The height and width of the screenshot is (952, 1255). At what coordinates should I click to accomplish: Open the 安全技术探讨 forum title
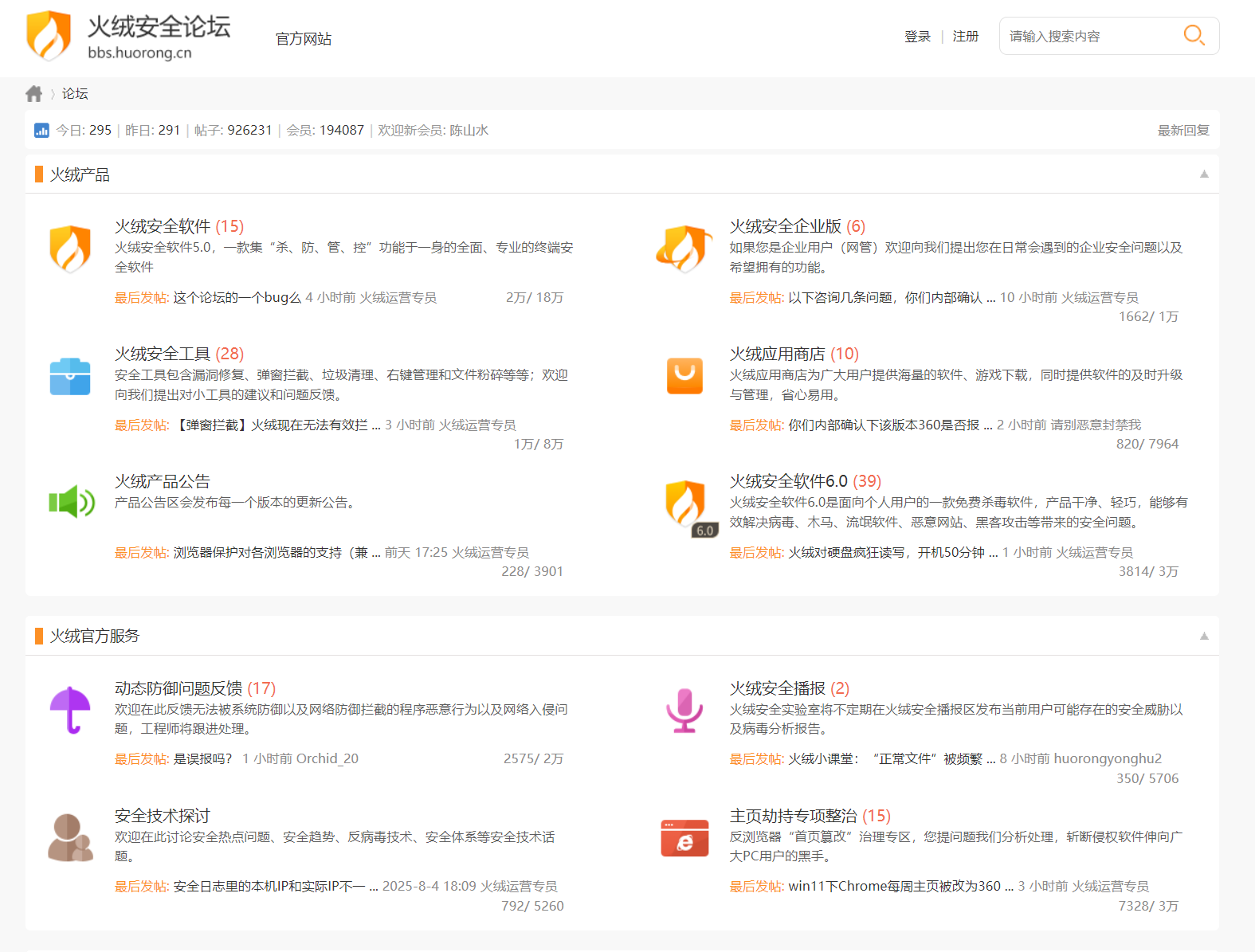pos(163,816)
